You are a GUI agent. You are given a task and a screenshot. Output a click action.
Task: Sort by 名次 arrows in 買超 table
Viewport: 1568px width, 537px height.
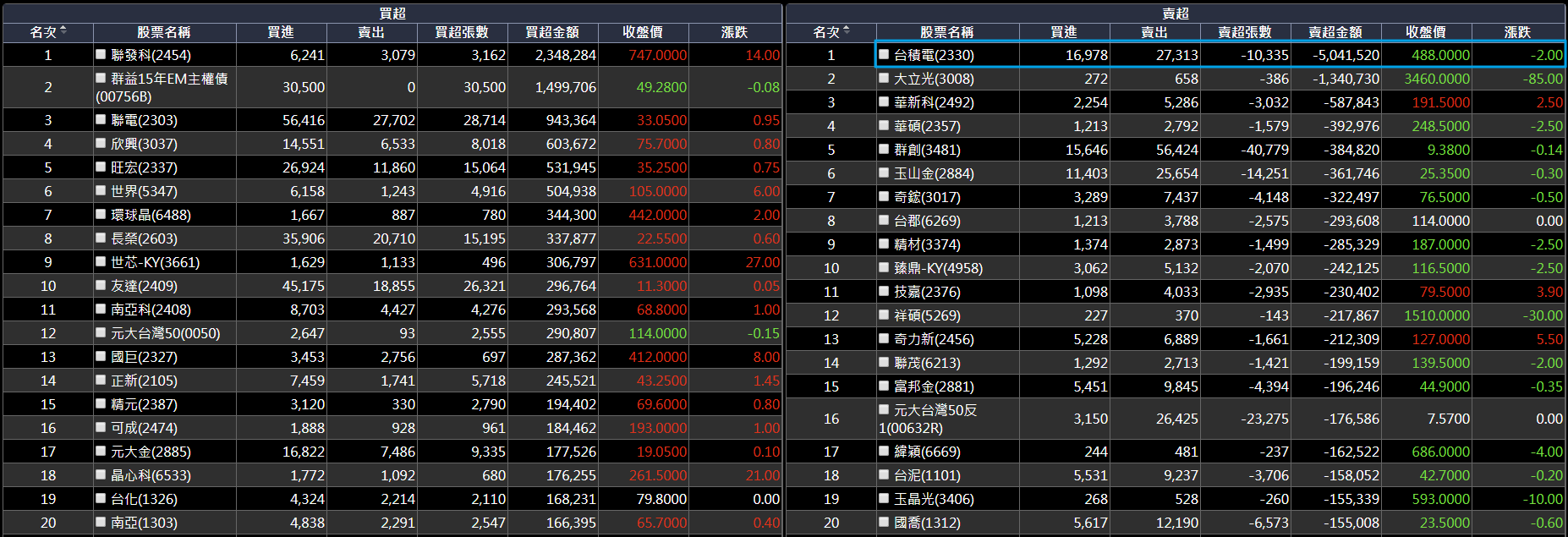[63, 31]
